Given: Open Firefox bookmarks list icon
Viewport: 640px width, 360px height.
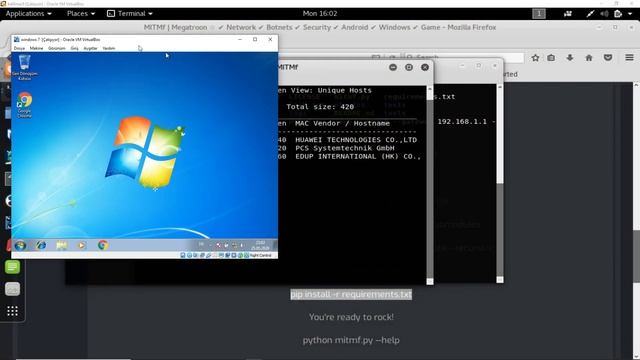Looking at the screenshot, I should [x=551, y=58].
